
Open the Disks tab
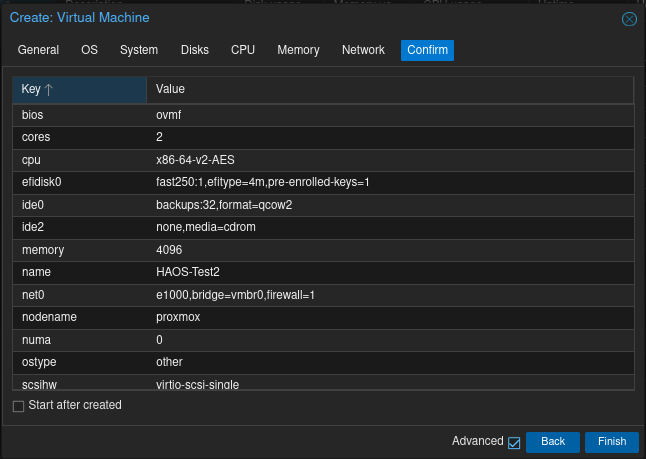pos(195,50)
